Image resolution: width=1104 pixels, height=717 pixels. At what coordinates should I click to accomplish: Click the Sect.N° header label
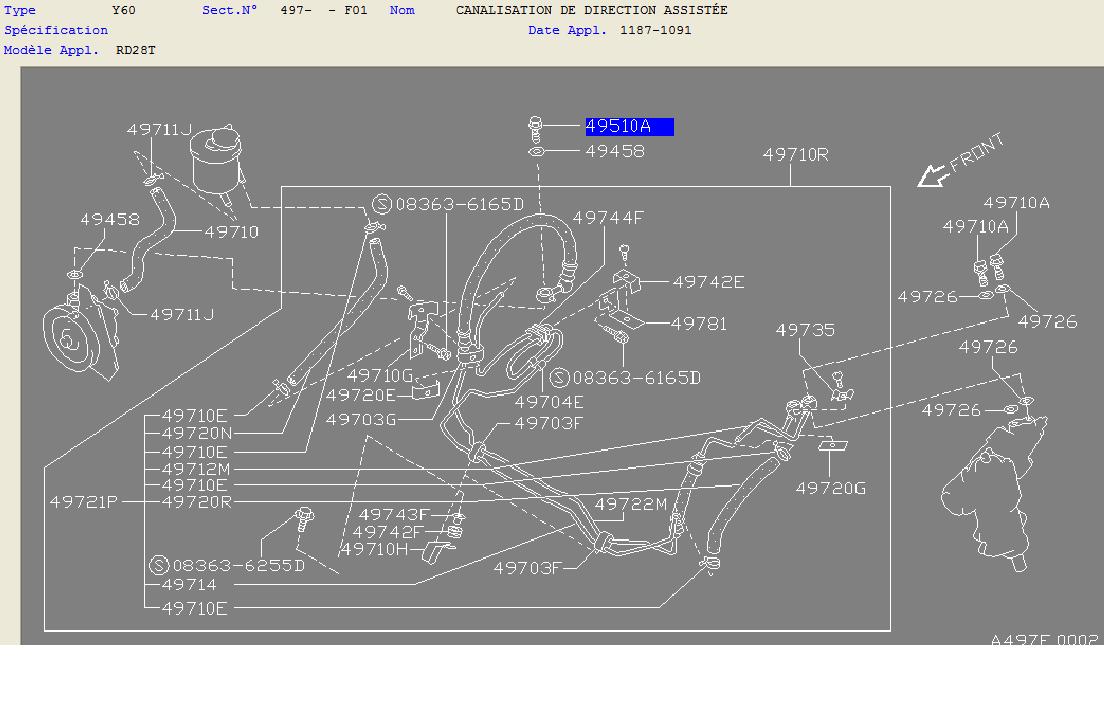[x=230, y=11]
